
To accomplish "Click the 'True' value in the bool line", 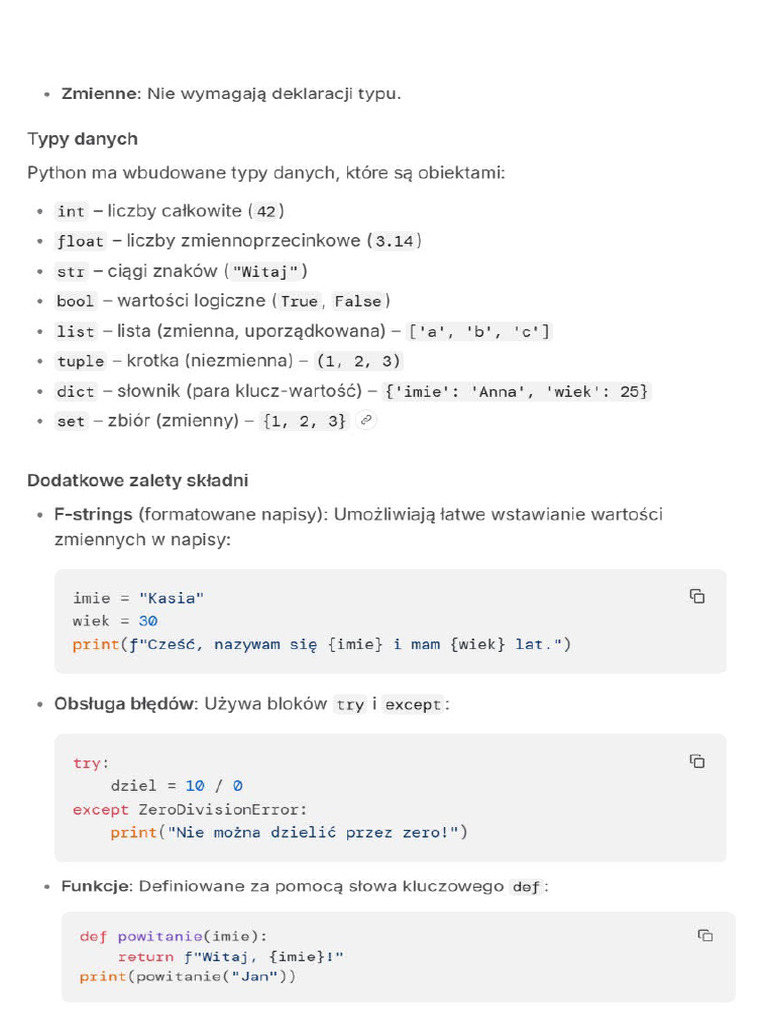I will (299, 301).
